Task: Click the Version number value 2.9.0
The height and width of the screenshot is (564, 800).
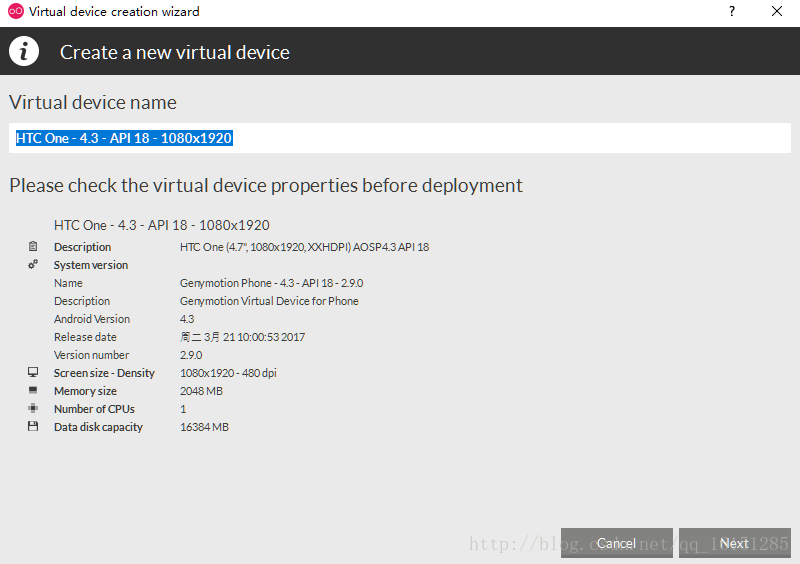Action: pos(191,355)
